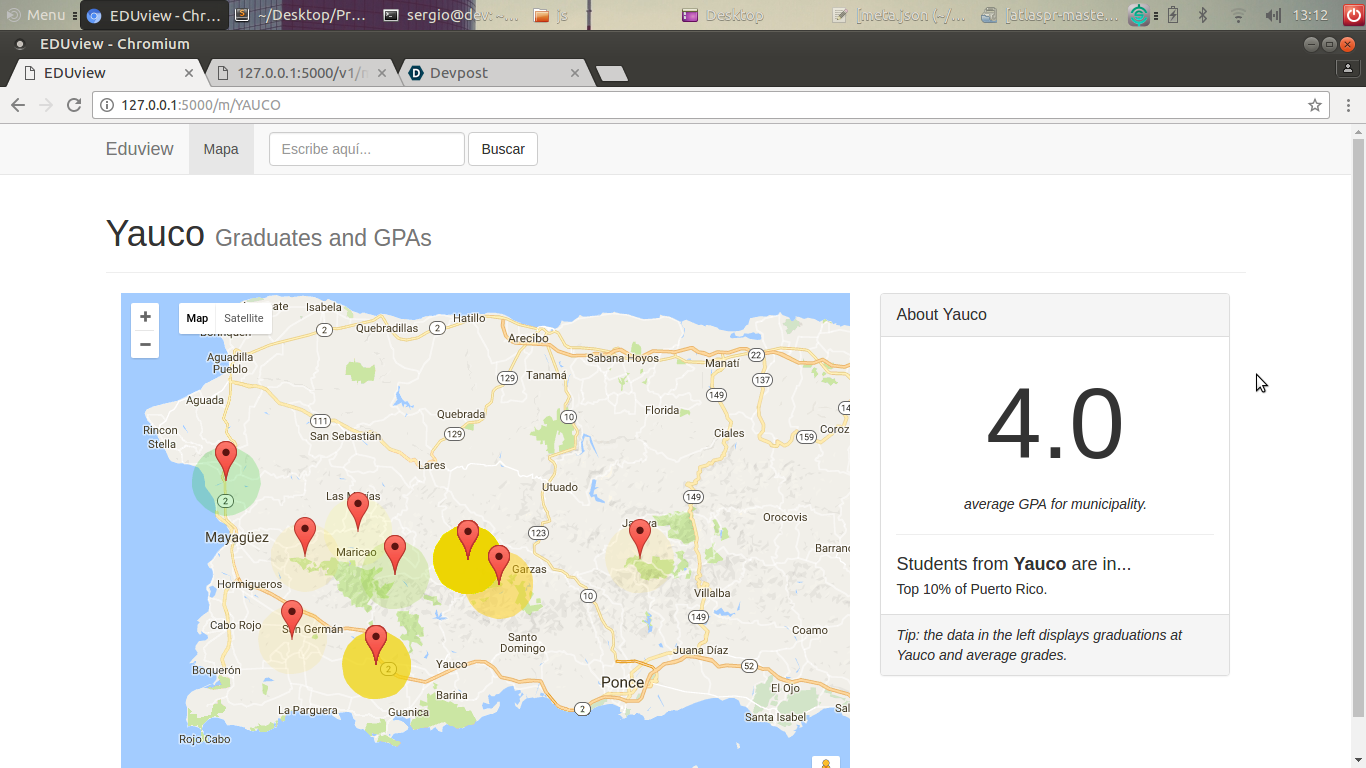1366x768 pixels.
Task: Click the marker over Las Marías
Action: click(358, 511)
